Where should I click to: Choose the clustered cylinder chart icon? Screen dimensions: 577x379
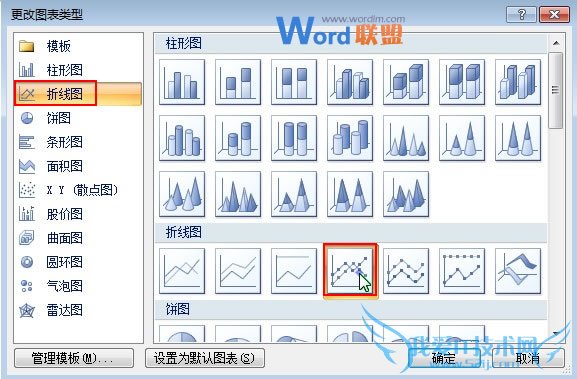[x=182, y=138]
